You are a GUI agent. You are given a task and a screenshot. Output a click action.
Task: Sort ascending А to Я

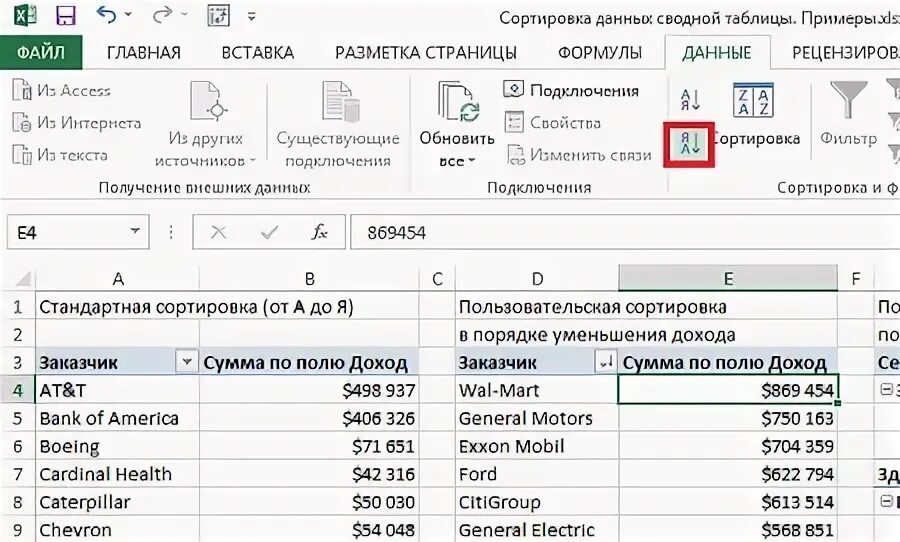tap(690, 100)
